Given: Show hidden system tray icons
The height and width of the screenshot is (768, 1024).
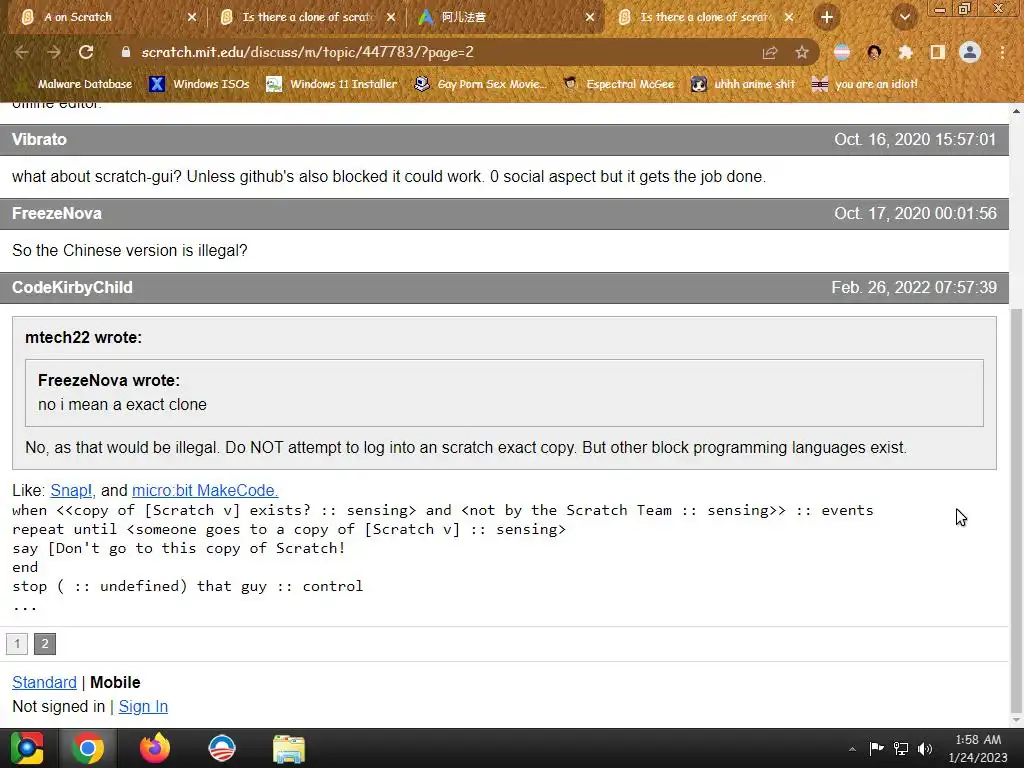Looking at the screenshot, I should pos(852,749).
